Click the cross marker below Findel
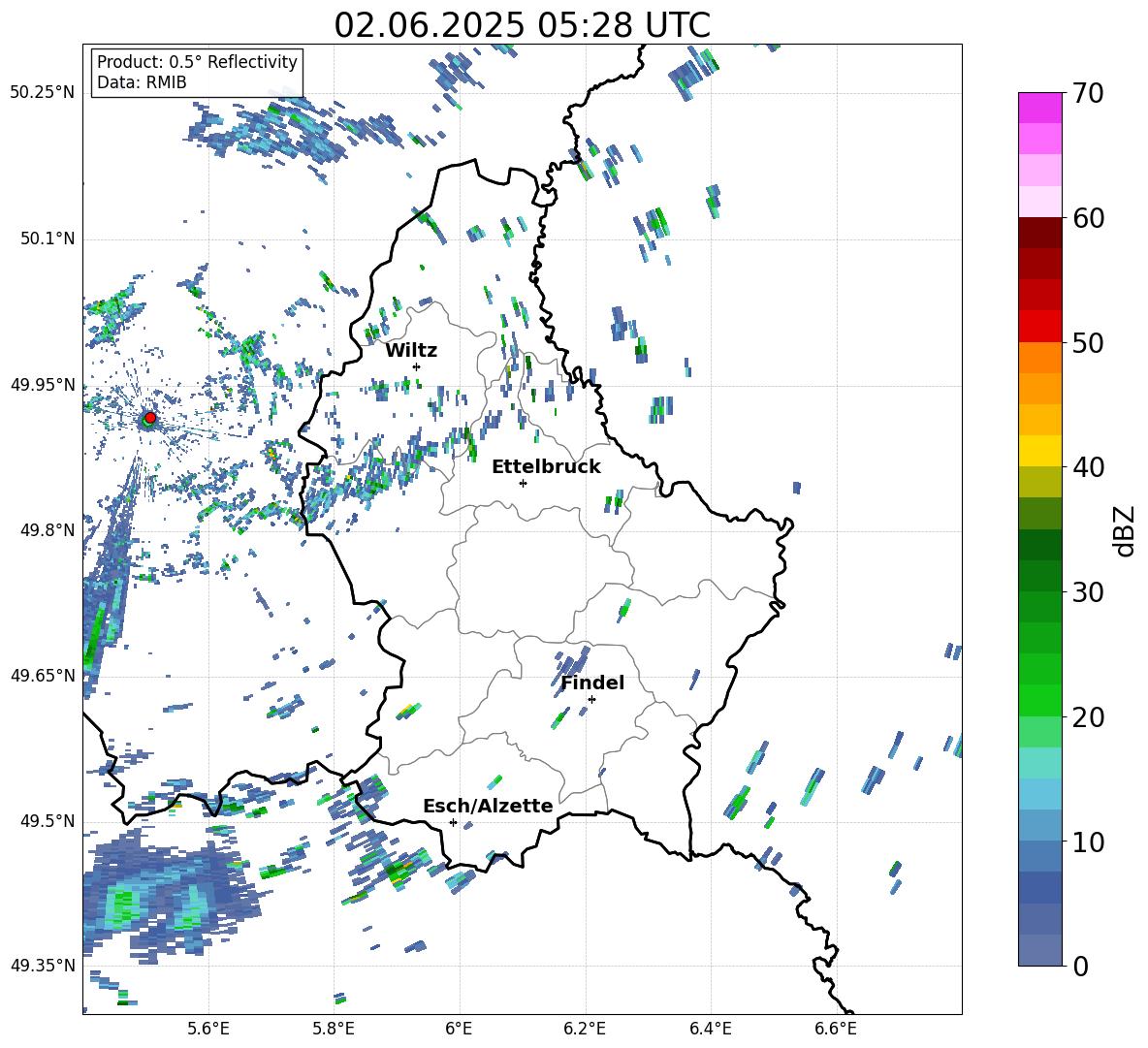Viewport: 1148px width, 1048px height. 591,700
